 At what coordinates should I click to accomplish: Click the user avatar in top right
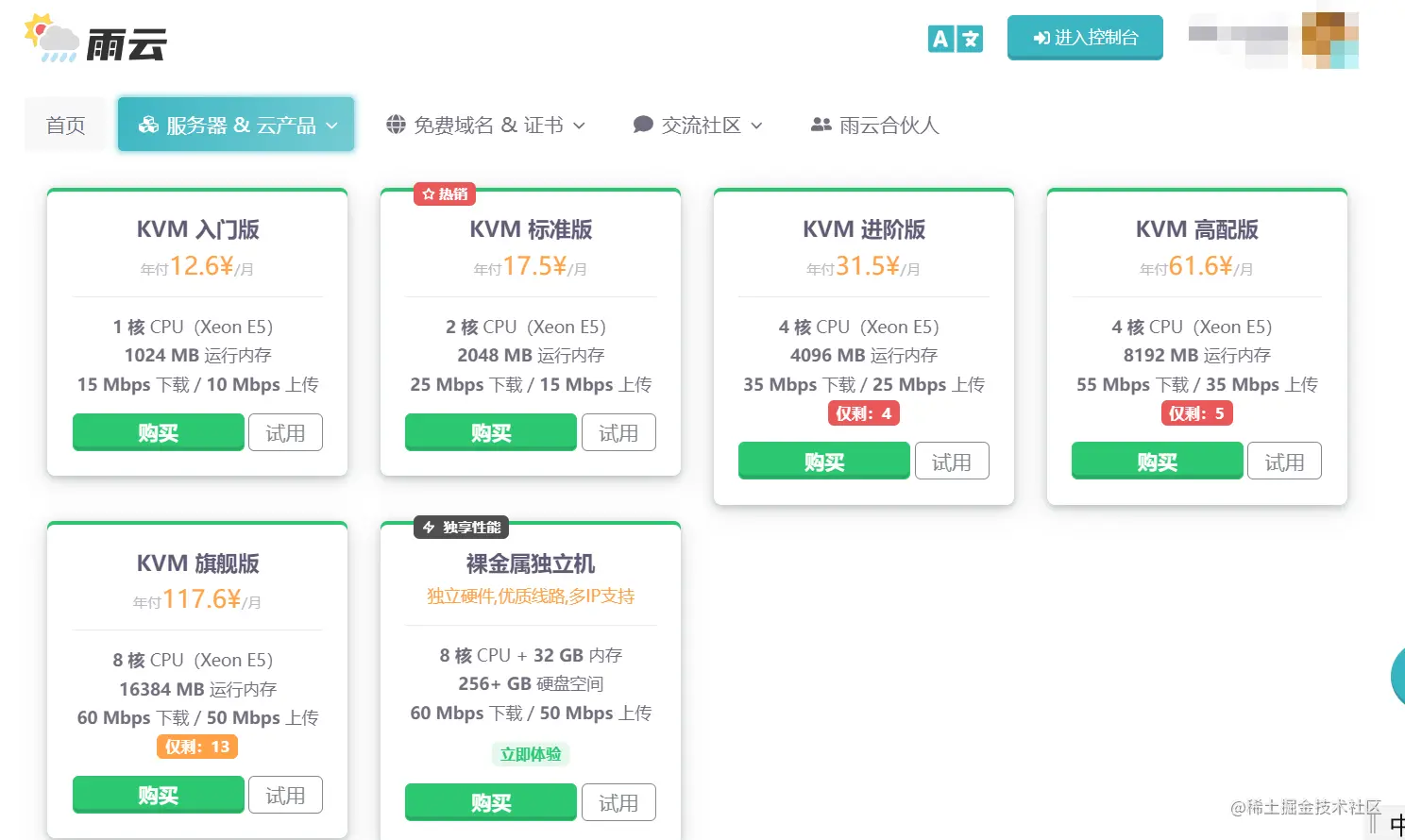[x=1330, y=39]
